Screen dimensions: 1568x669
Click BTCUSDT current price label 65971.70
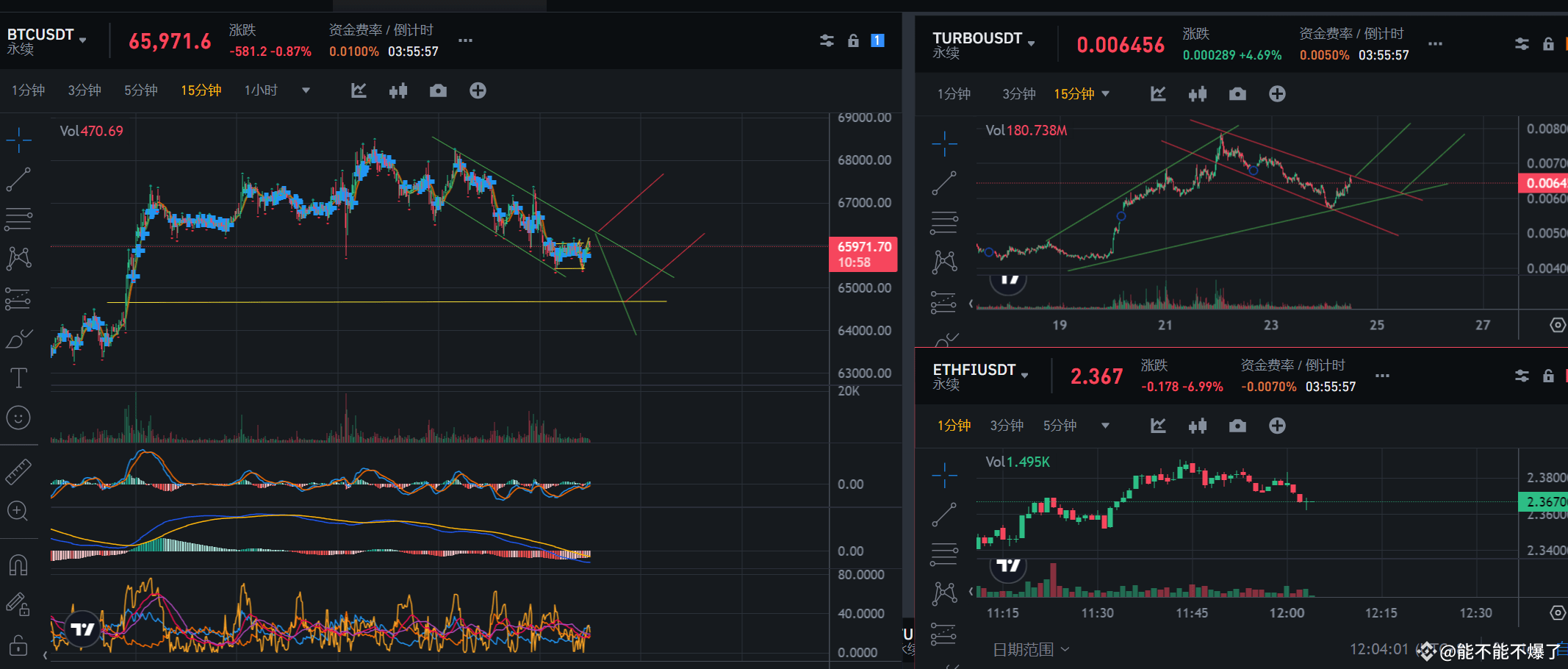click(864, 254)
